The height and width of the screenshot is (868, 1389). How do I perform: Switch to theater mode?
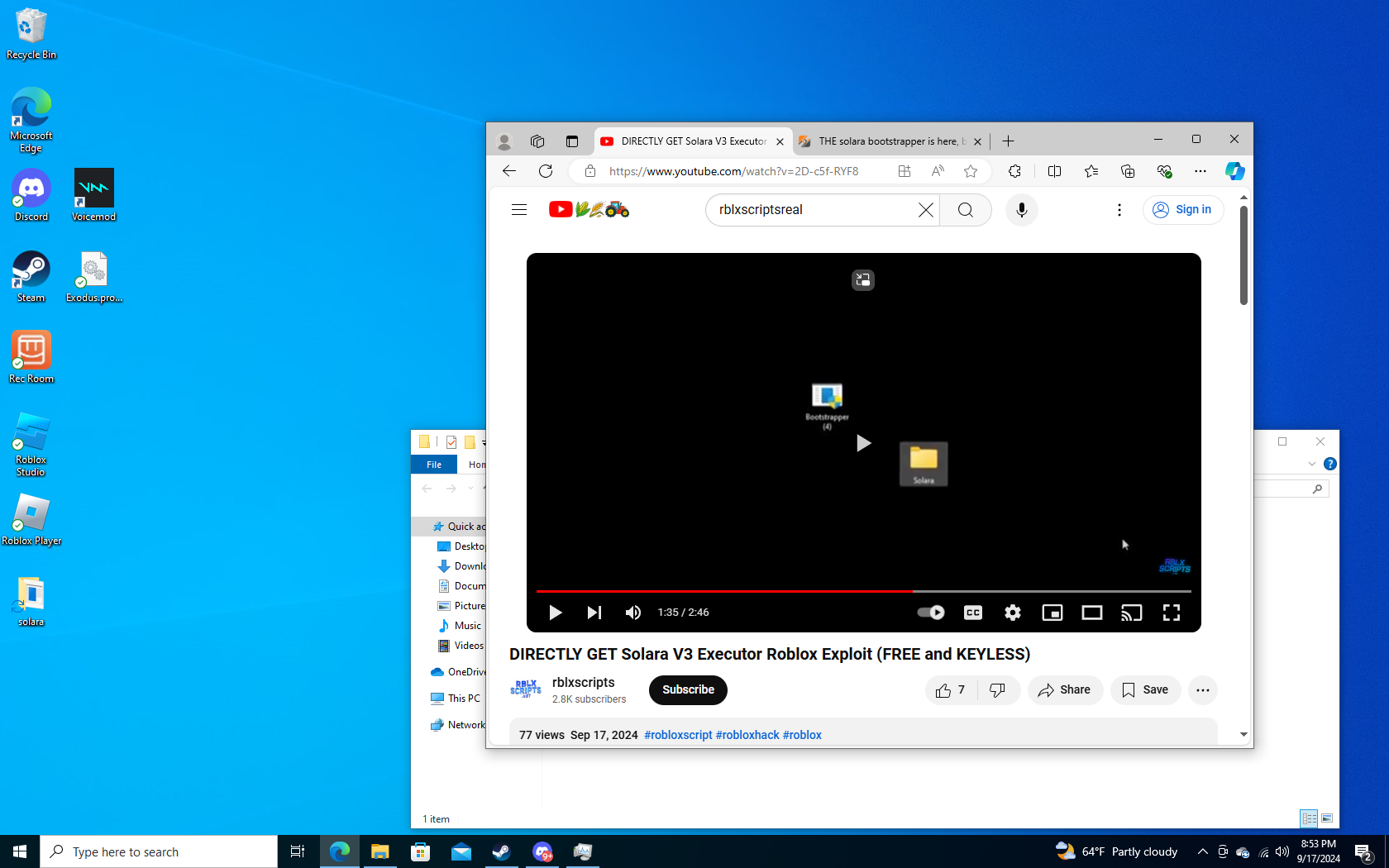1092,613
